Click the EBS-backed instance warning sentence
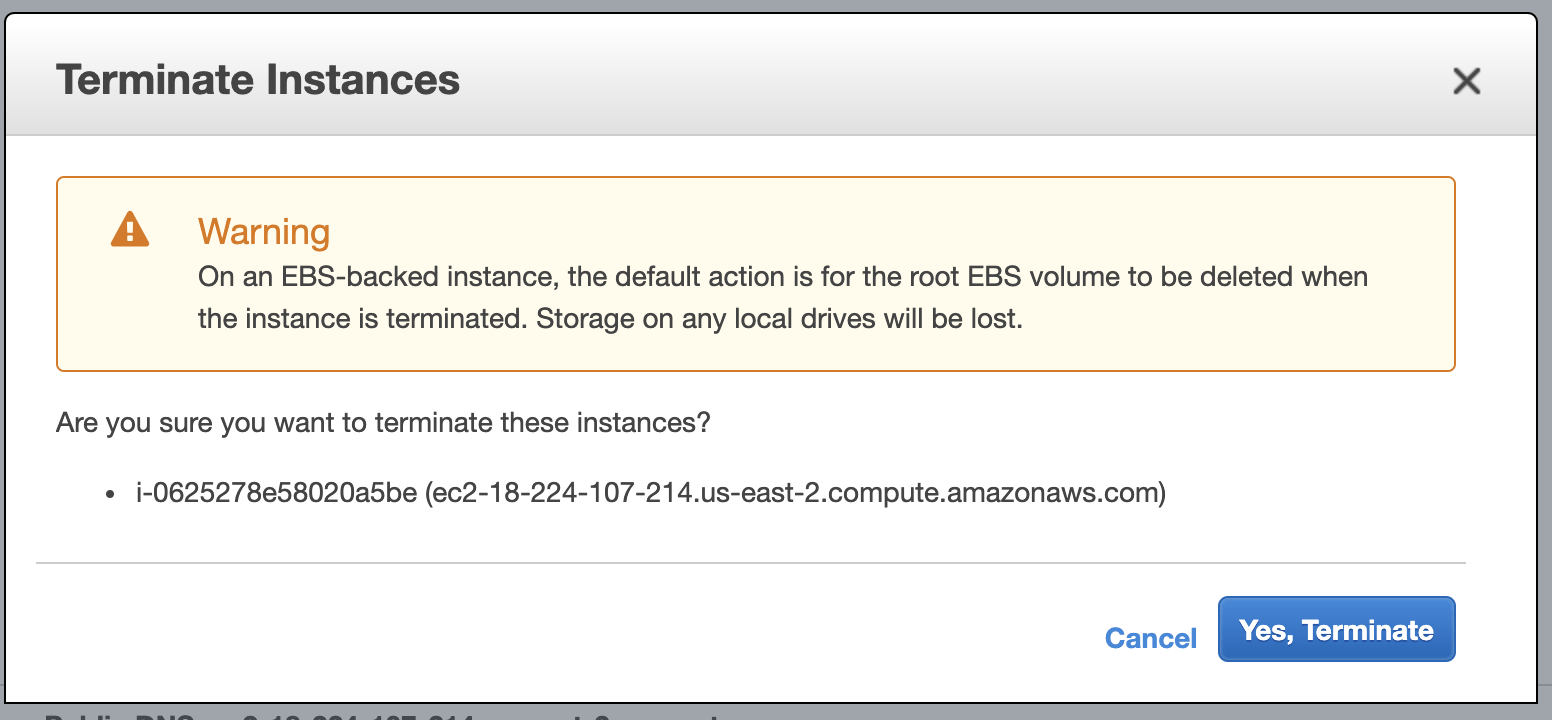 click(783, 298)
